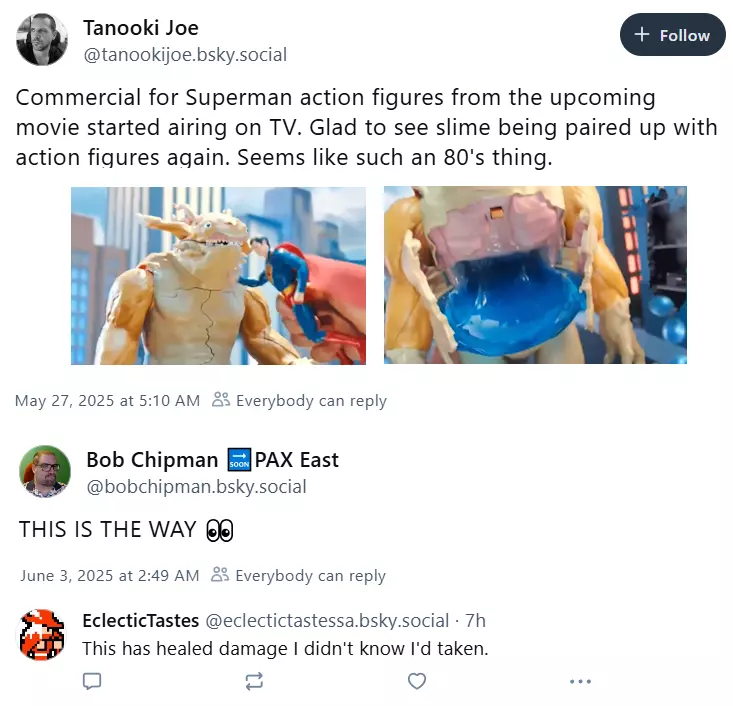
Task: Visit the @bobchipman.bsky.social handle
Action: (196, 487)
